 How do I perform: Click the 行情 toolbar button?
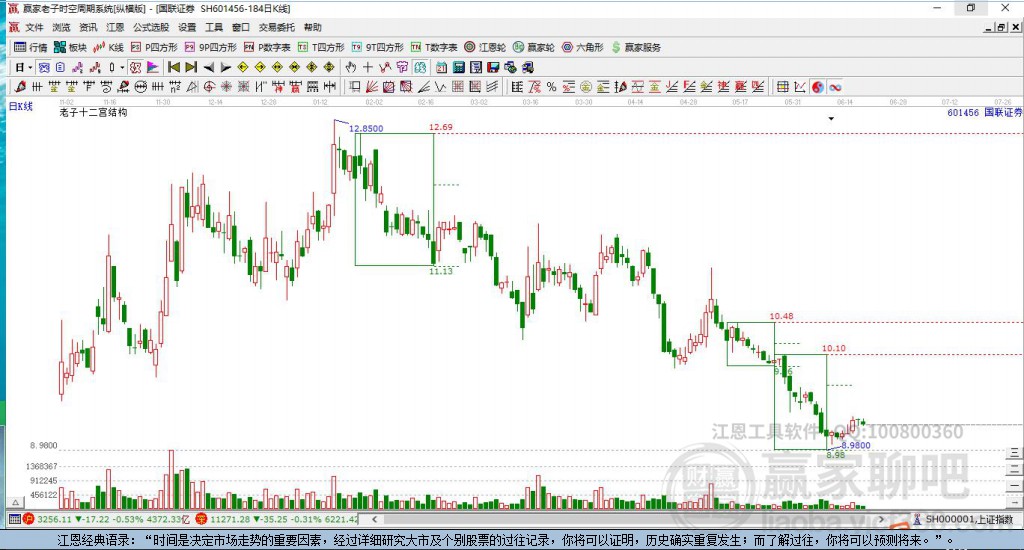[31, 47]
